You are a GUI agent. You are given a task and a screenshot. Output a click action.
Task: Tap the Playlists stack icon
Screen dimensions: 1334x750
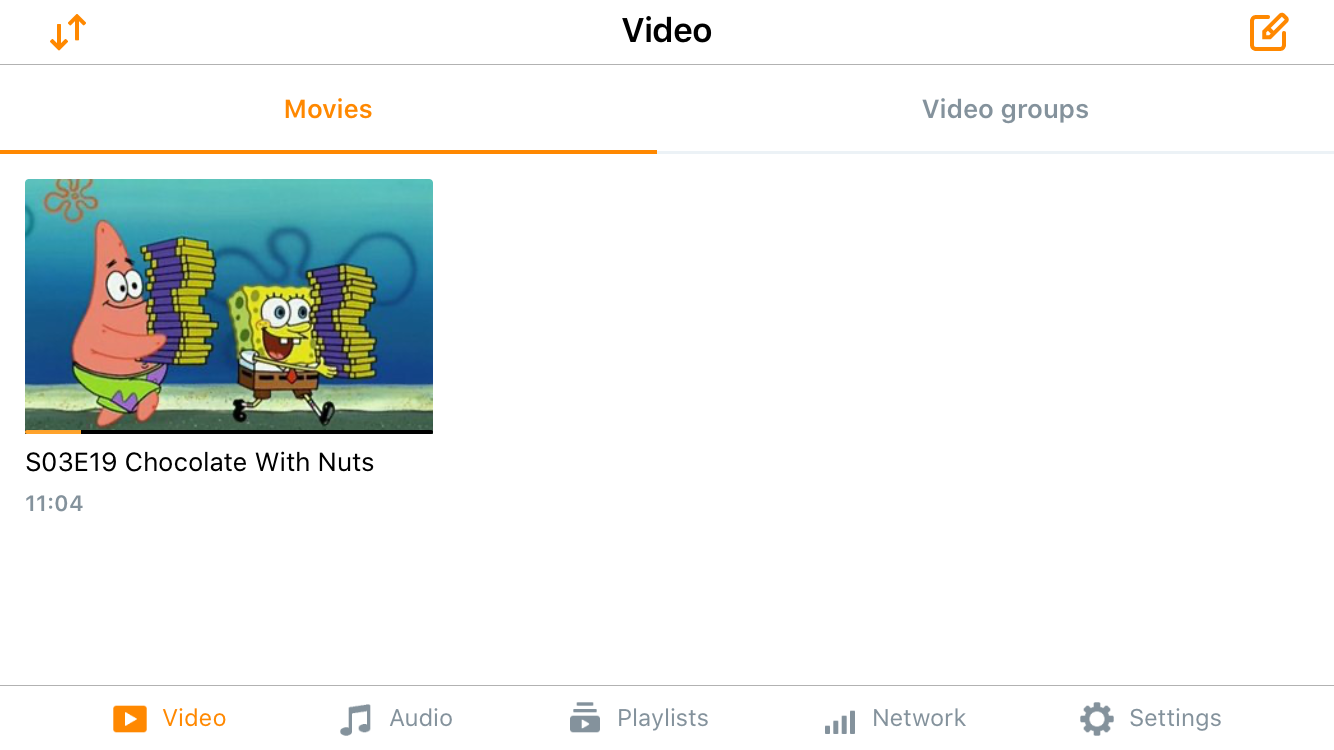(x=585, y=718)
